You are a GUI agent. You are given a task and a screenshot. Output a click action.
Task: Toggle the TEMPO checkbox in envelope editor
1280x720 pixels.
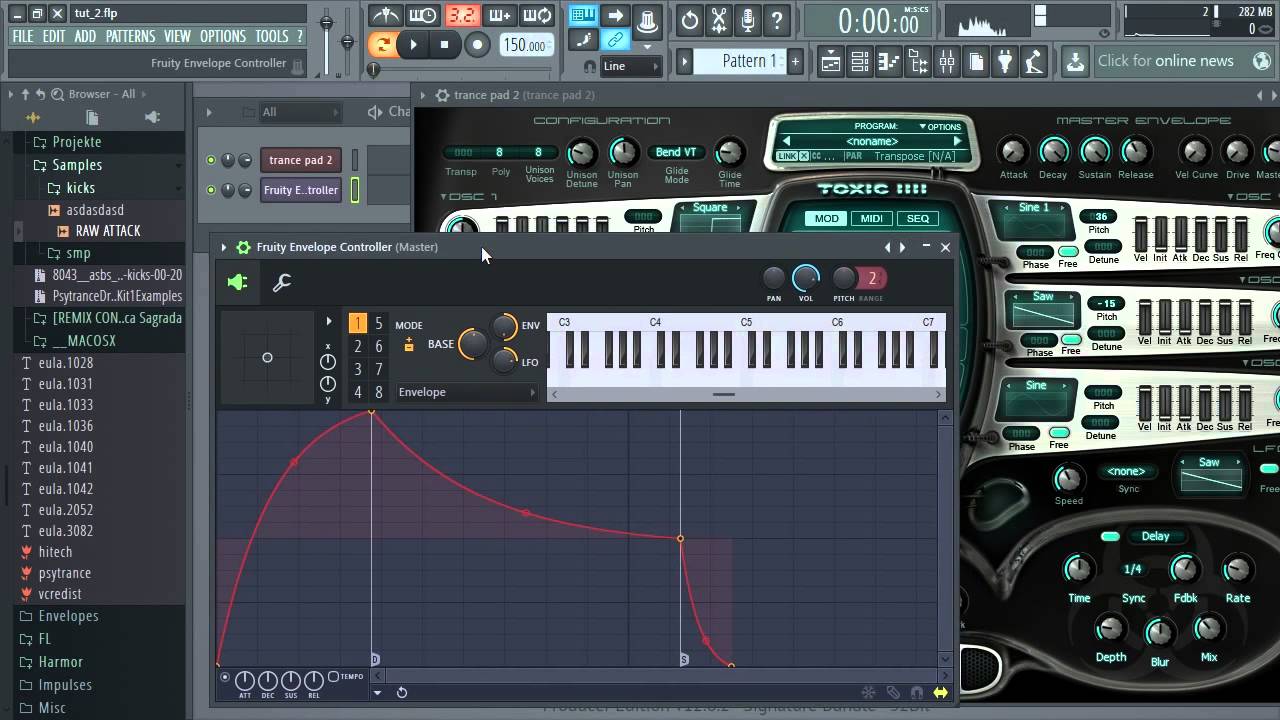tap(334, 677)
